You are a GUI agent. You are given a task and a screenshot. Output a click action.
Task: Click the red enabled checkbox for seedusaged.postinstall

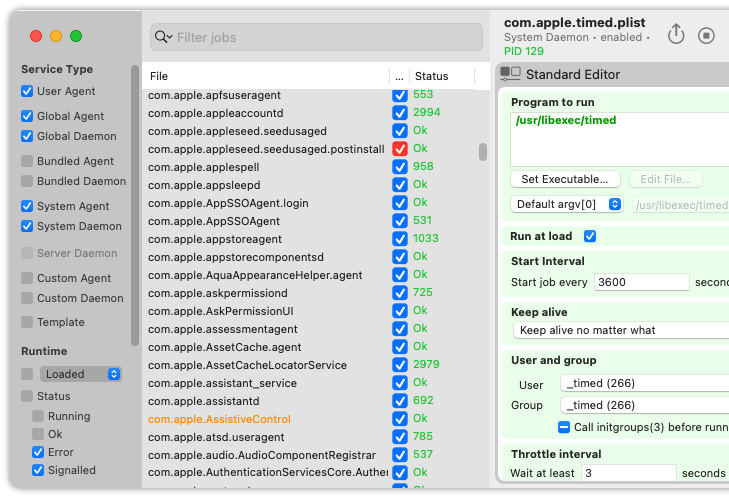399,149
